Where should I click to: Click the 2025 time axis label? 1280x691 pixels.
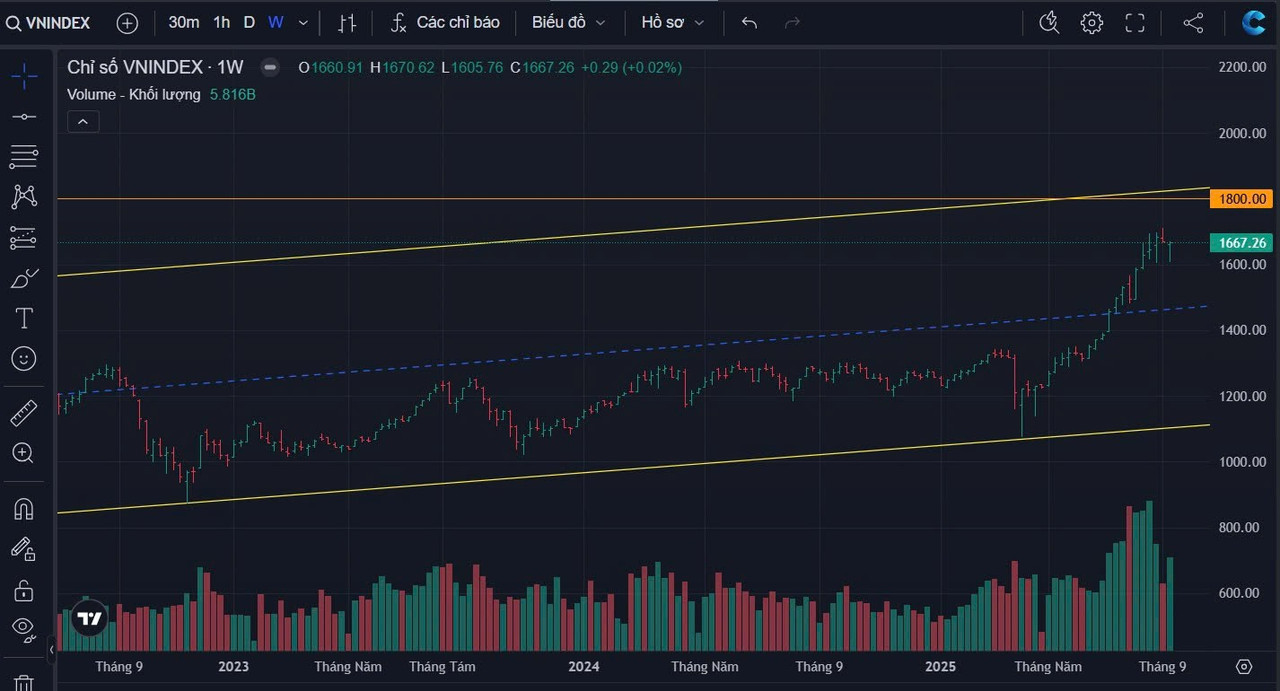click(x=940, y=666)
